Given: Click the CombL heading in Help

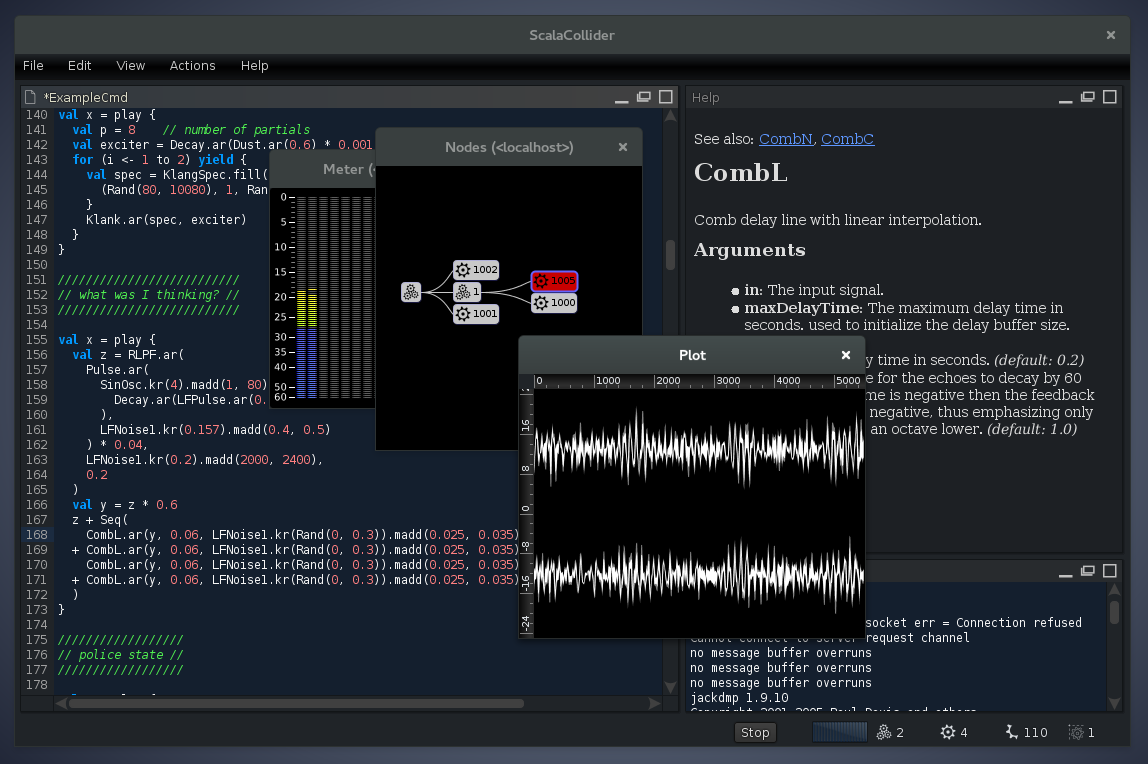Looking at the screenshot, I should [x=740, y=173].
